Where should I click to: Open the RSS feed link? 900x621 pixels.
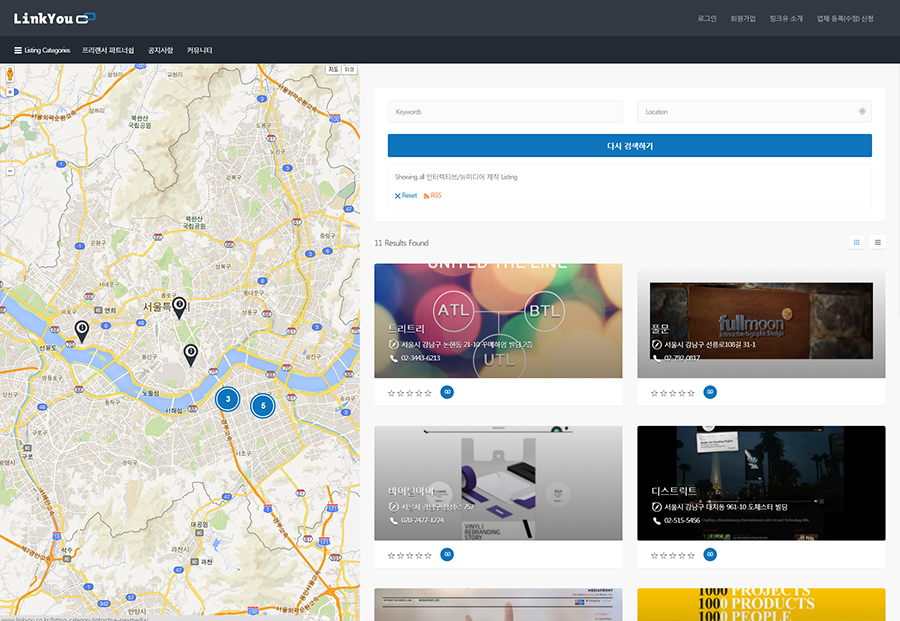432,196
